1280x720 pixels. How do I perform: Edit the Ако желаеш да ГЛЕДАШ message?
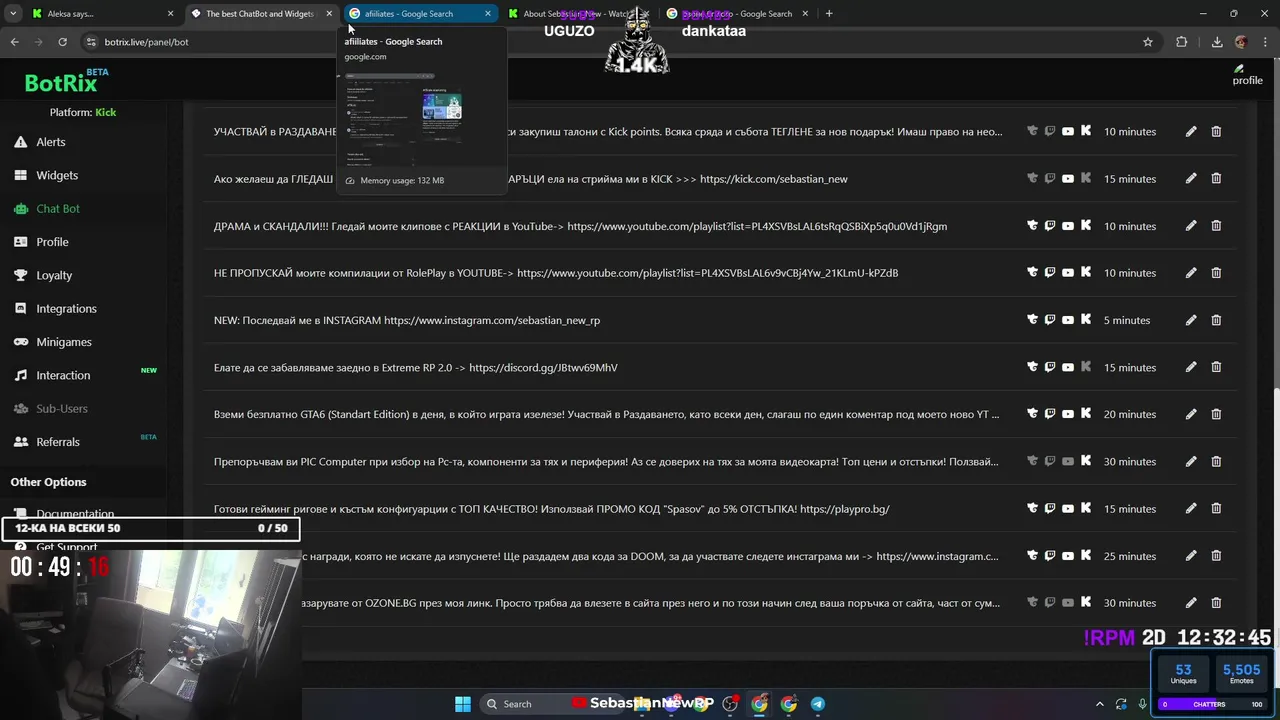(x=1191, y=178)
